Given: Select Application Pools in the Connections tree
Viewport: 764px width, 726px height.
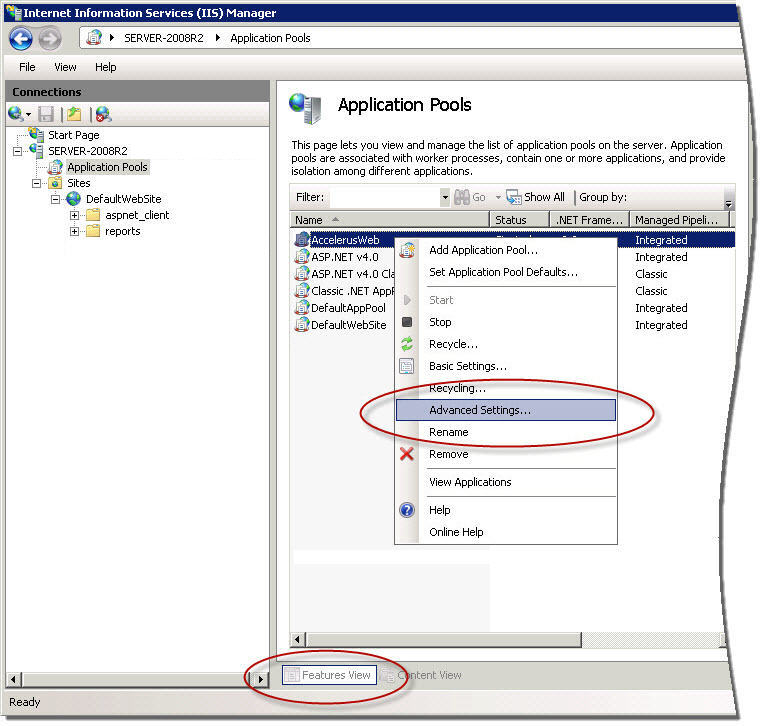Looking at the screenshot, I should click(107, 167).
